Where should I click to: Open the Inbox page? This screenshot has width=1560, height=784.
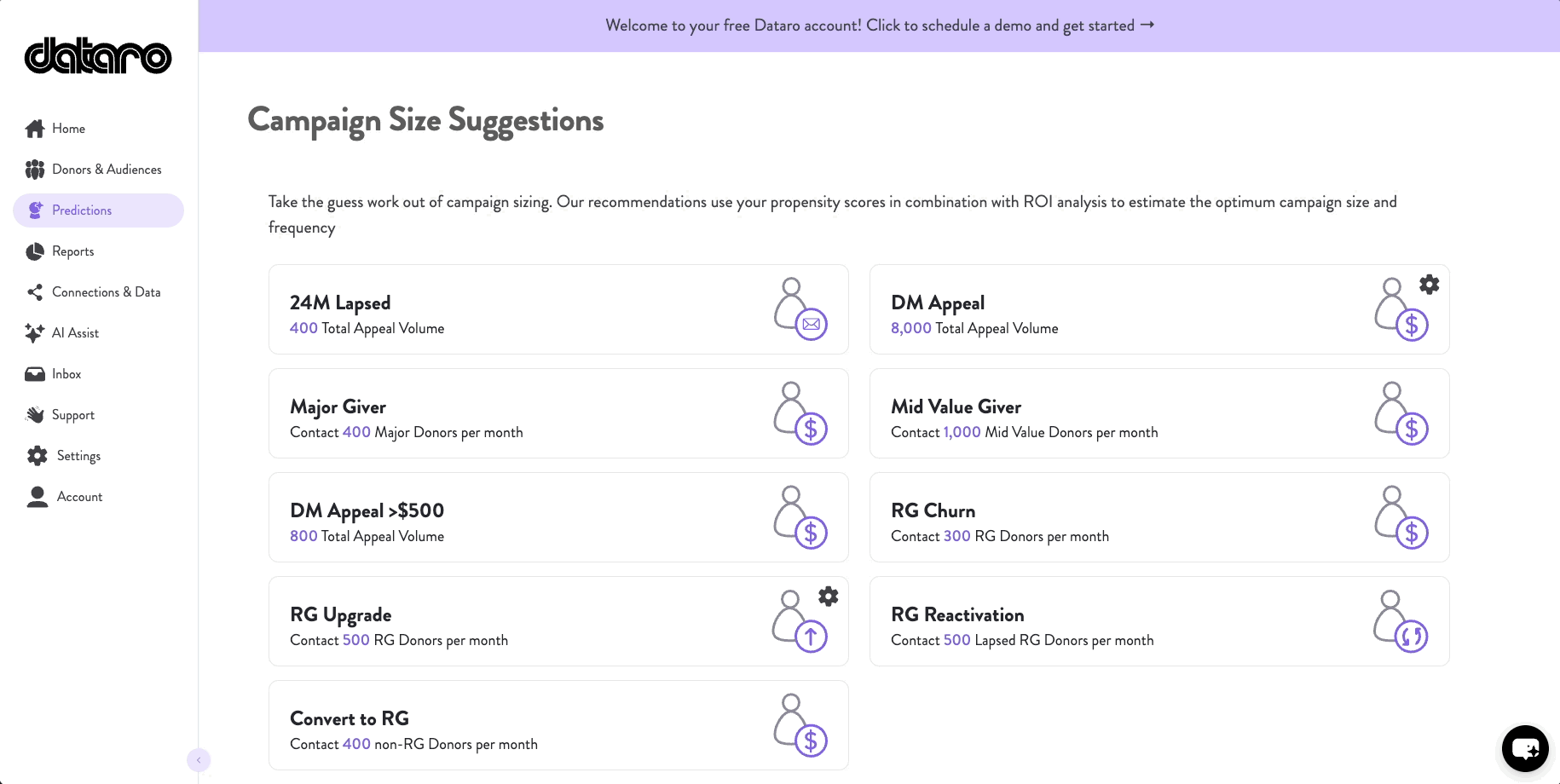coord(66,374)
